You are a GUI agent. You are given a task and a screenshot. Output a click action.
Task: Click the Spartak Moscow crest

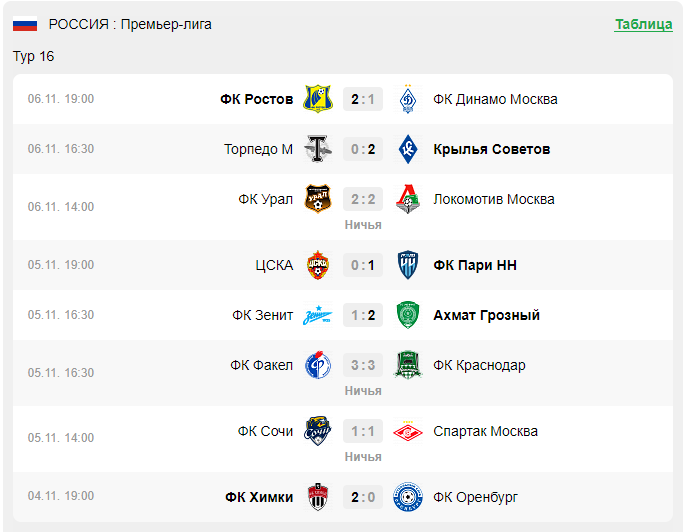click(x=408, y=431)
